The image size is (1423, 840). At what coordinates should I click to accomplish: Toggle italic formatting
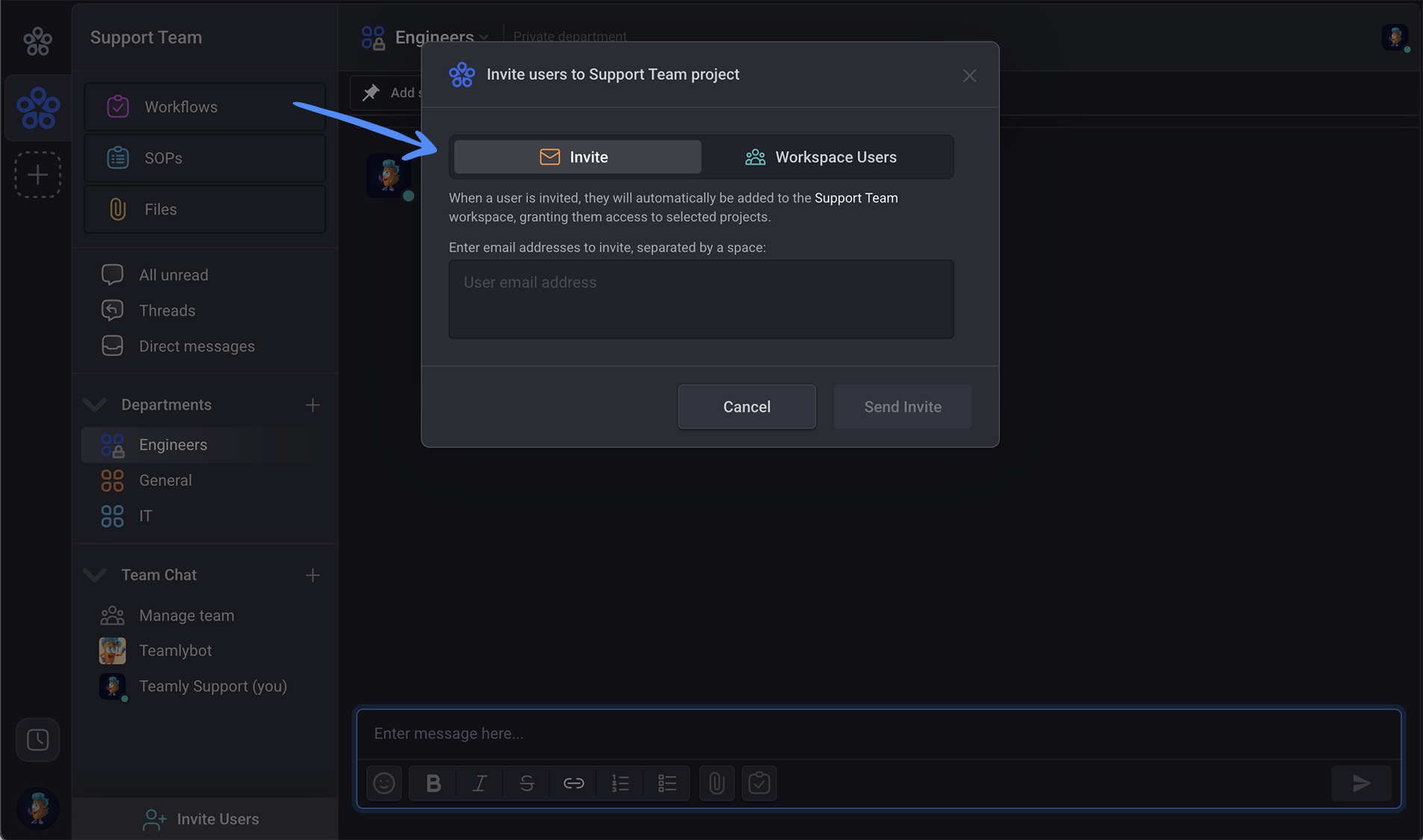tap(480, 783)
